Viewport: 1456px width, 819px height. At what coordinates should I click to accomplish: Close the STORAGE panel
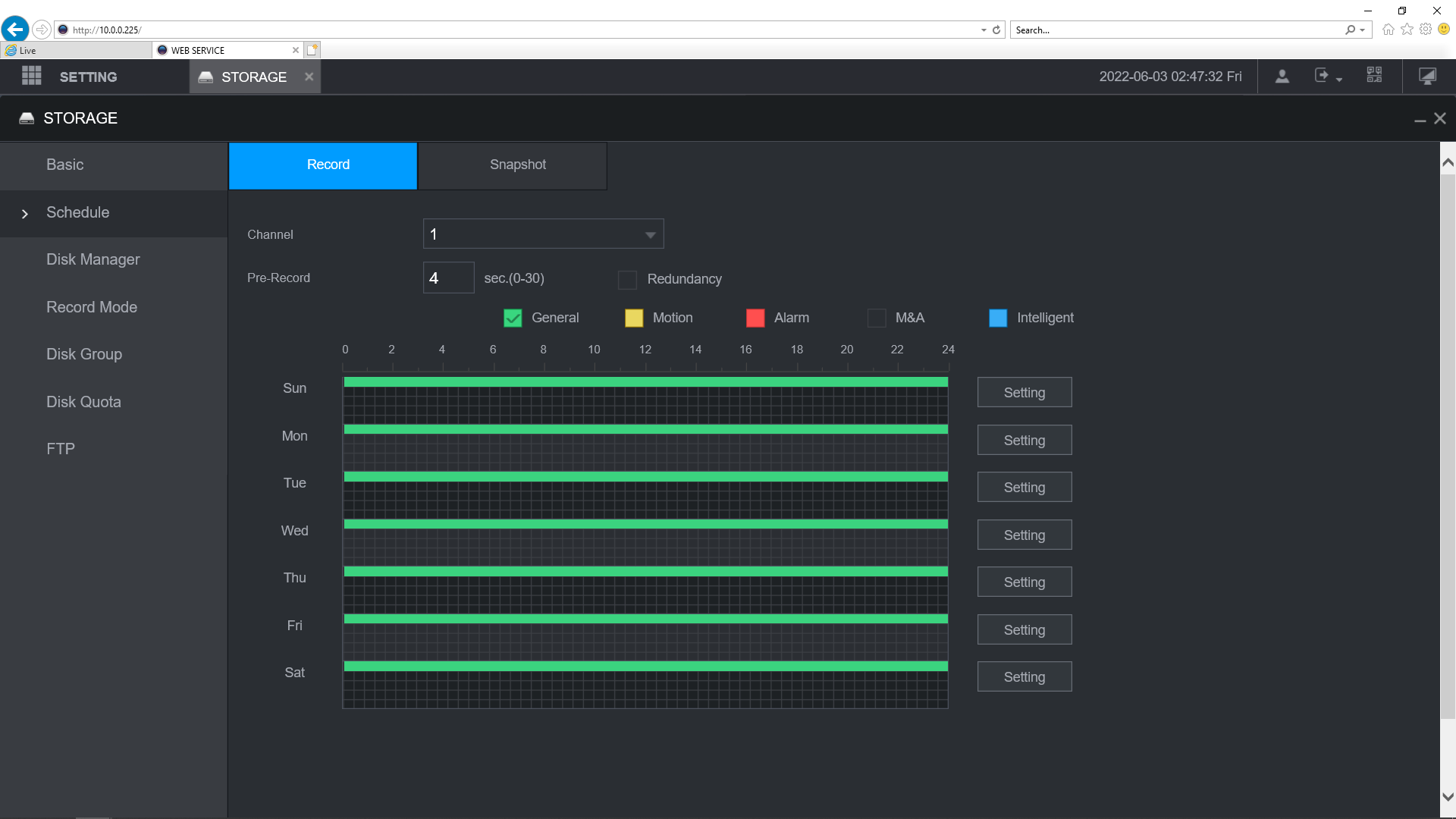1440,119
